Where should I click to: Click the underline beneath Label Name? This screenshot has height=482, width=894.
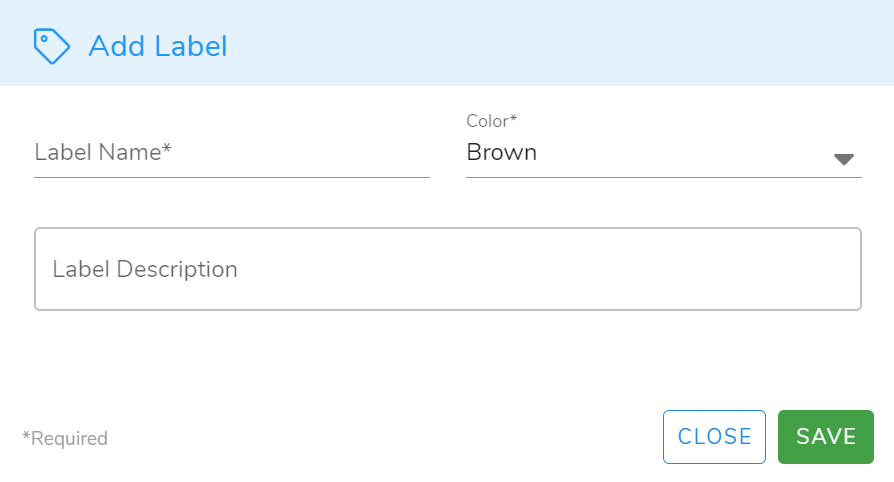pyautogui.click(x=231, y=177)
